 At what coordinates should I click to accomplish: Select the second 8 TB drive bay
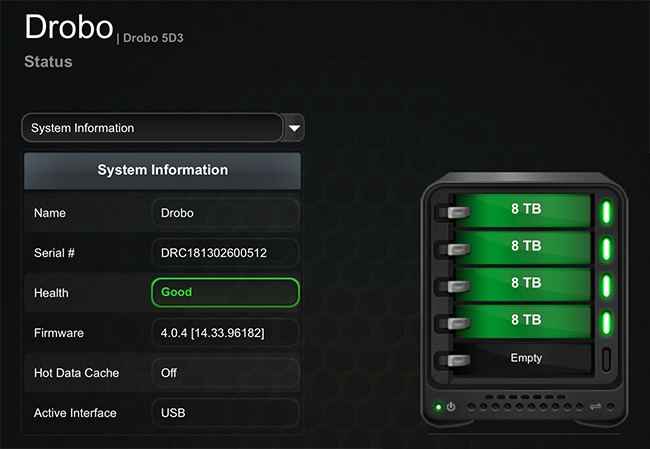click(x=523, y=246)
